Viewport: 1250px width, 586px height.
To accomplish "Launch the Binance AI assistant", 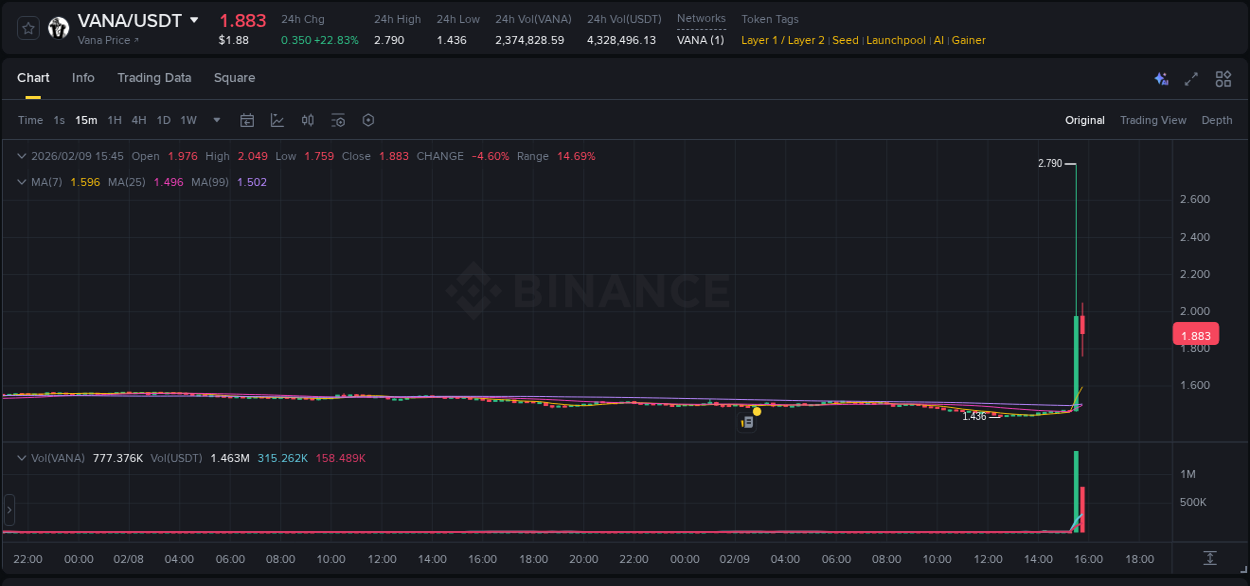I will pyautogui.click(x=1161, y=78).
